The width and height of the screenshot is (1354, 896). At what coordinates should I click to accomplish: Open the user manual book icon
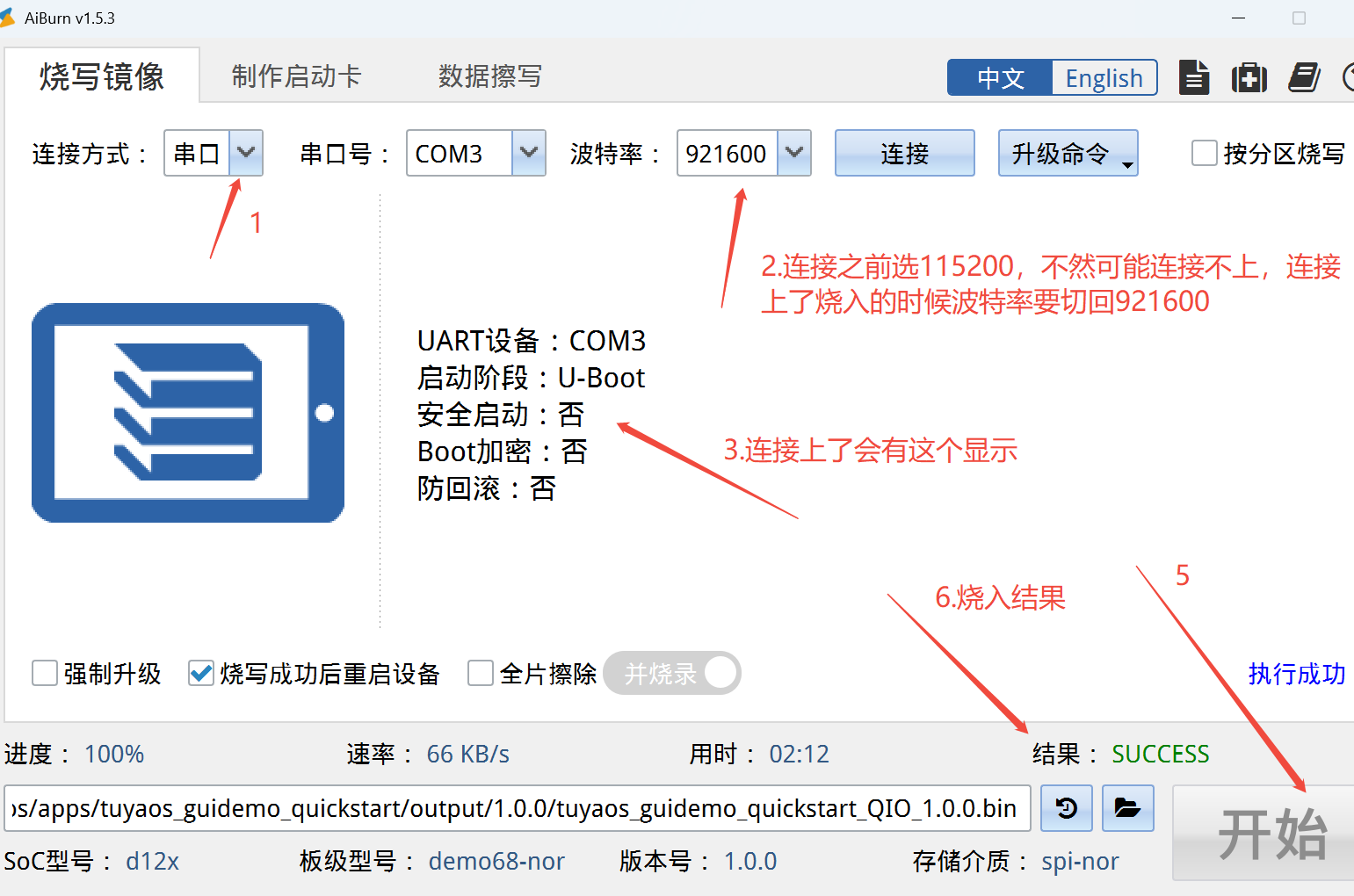click(1304, 77)
